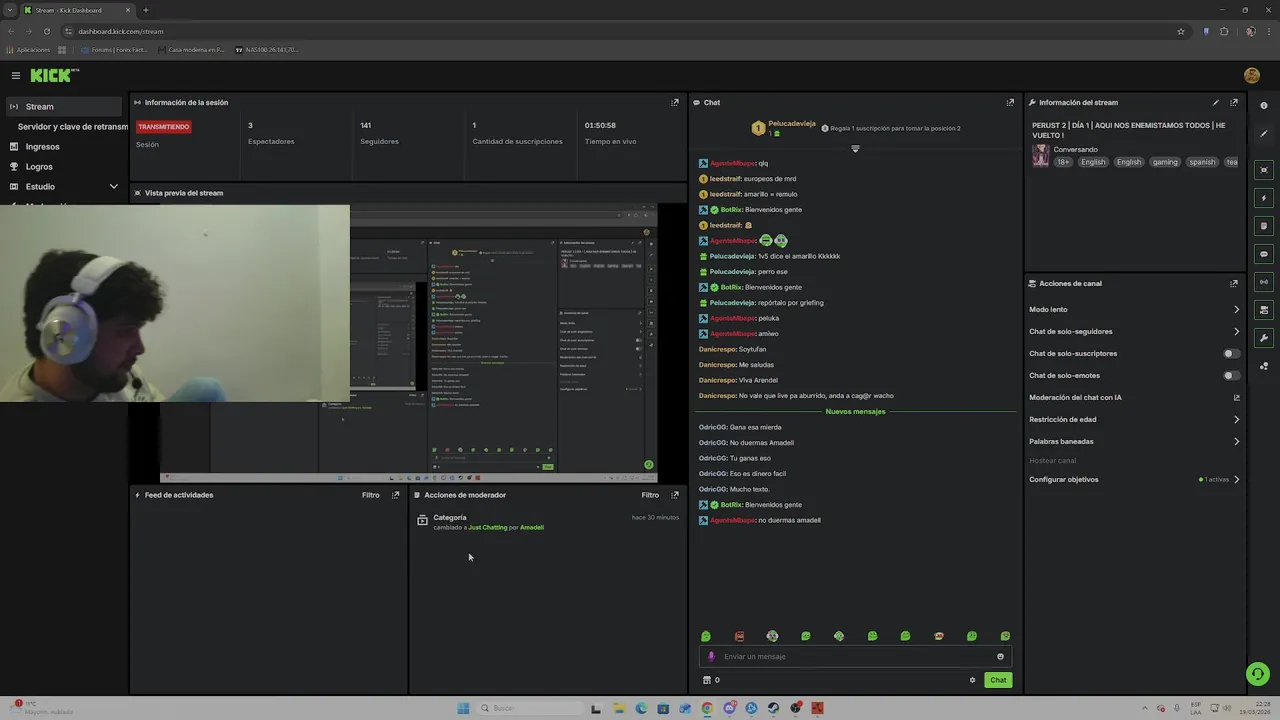
Task: Click the Just Chatting category link
Action: [x=488, y=527]
